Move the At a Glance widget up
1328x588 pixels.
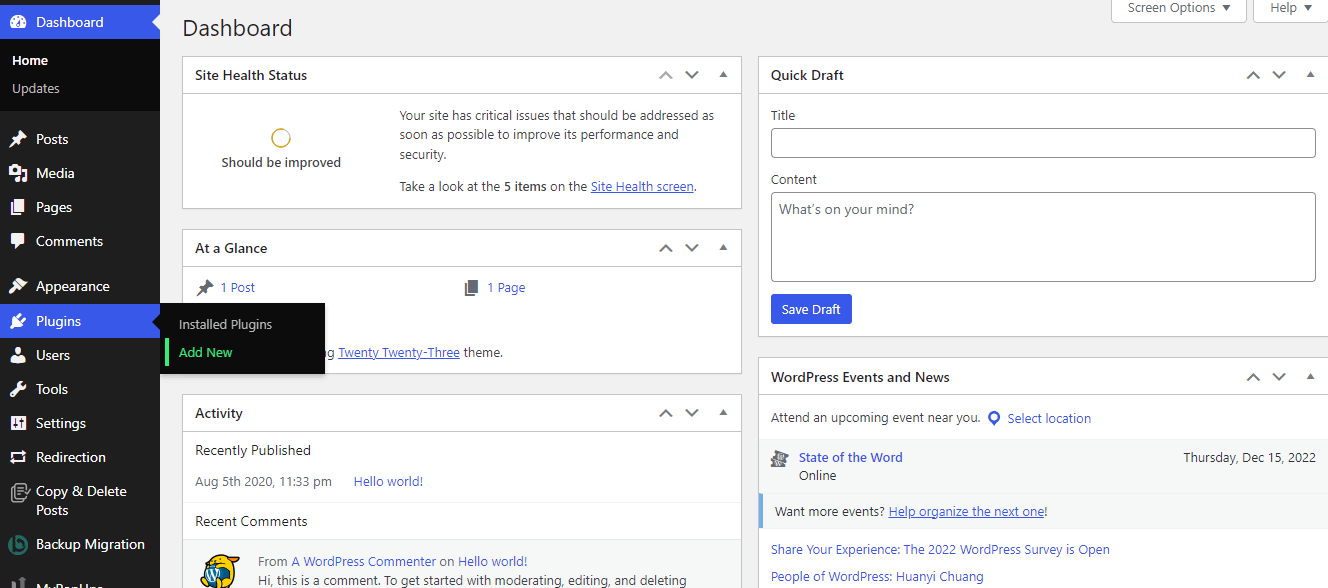click(665, 247)
